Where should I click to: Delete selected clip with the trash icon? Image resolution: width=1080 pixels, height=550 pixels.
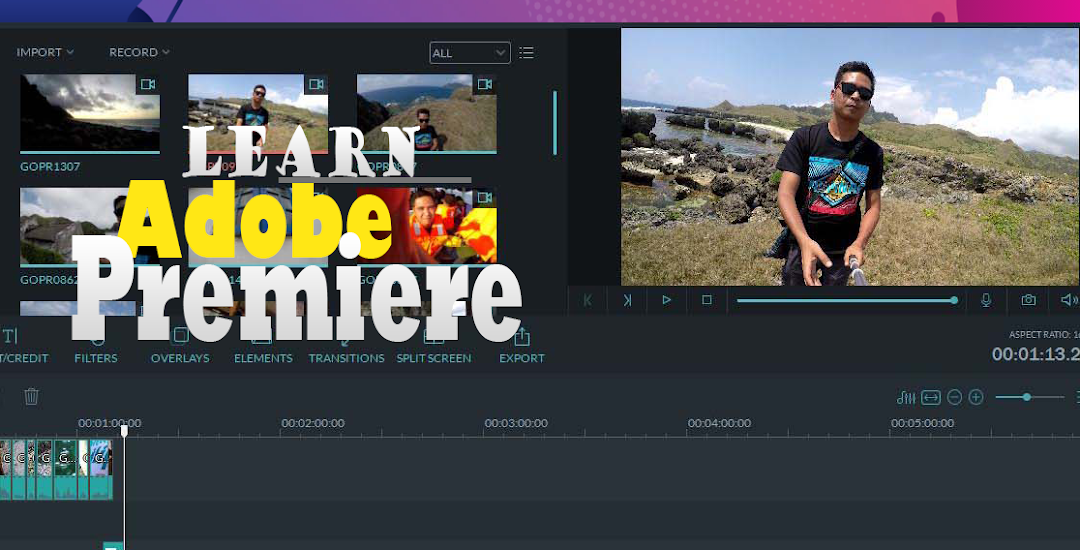(32, 396)
